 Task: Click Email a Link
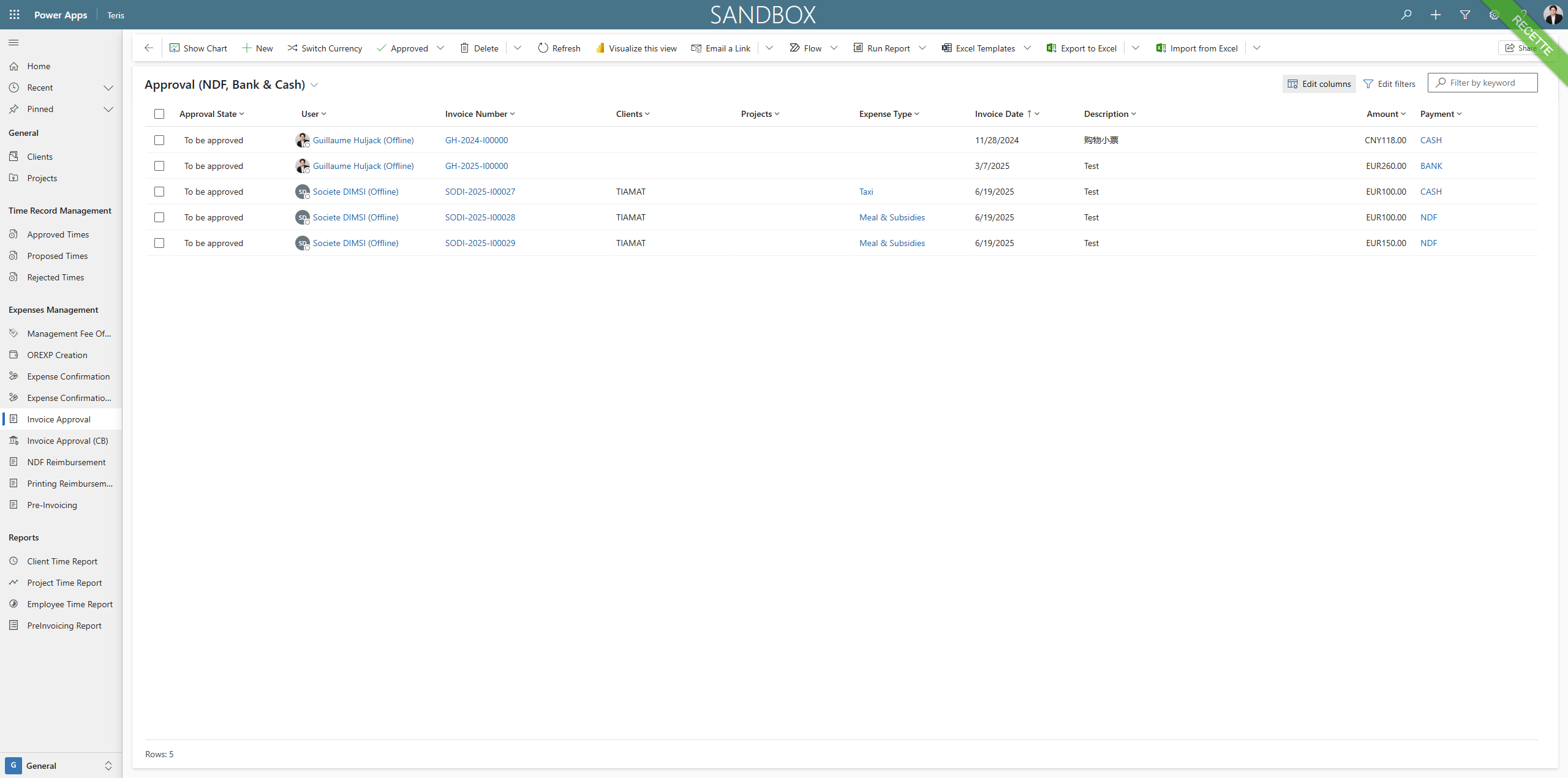[x=720, y=48]
